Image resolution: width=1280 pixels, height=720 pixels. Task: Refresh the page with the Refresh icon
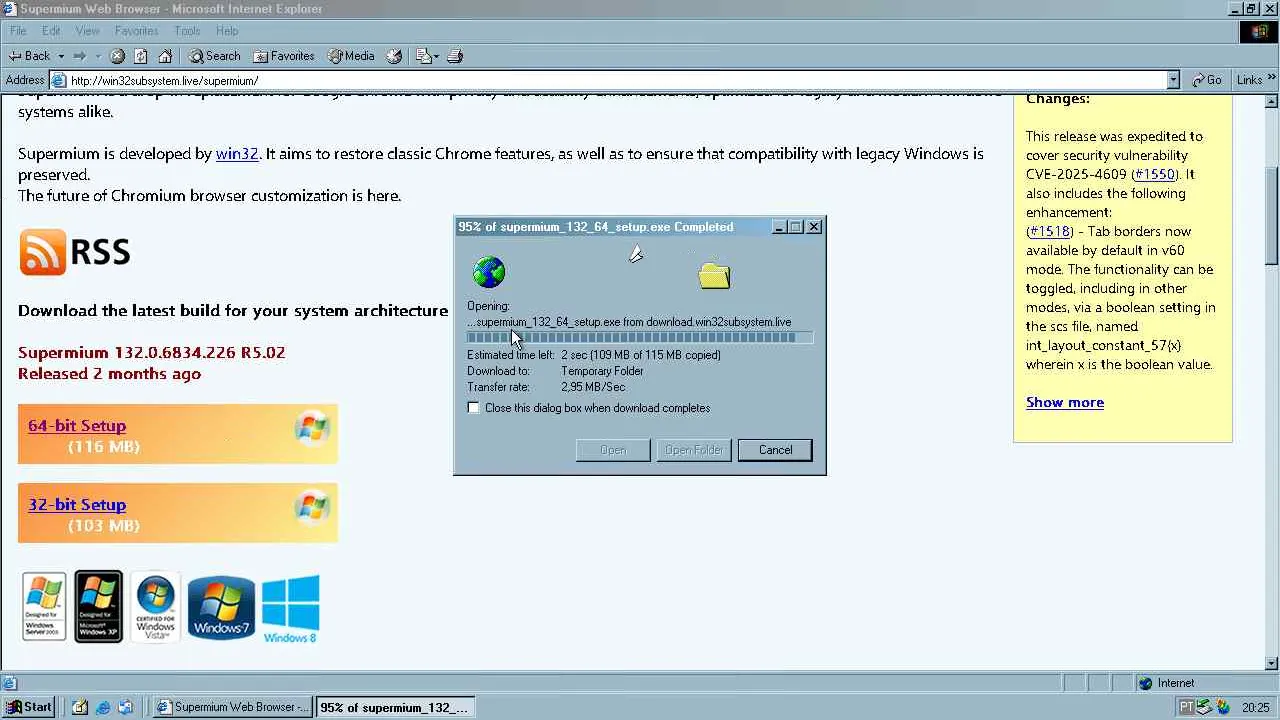click(141, 56)
